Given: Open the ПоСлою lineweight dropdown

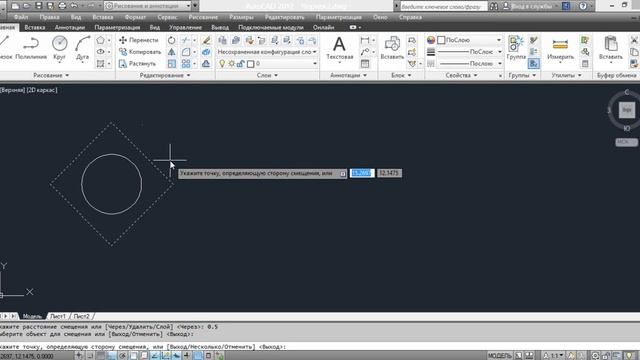Looking at the screenshot, I should pos(500,52).
